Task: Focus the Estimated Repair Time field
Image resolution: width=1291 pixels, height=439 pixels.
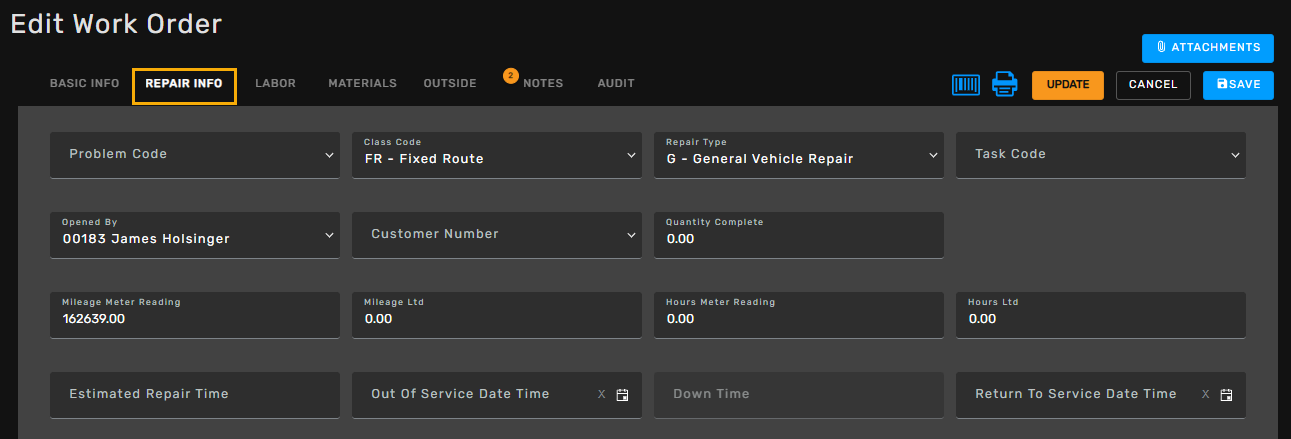Action: point(195,395)
